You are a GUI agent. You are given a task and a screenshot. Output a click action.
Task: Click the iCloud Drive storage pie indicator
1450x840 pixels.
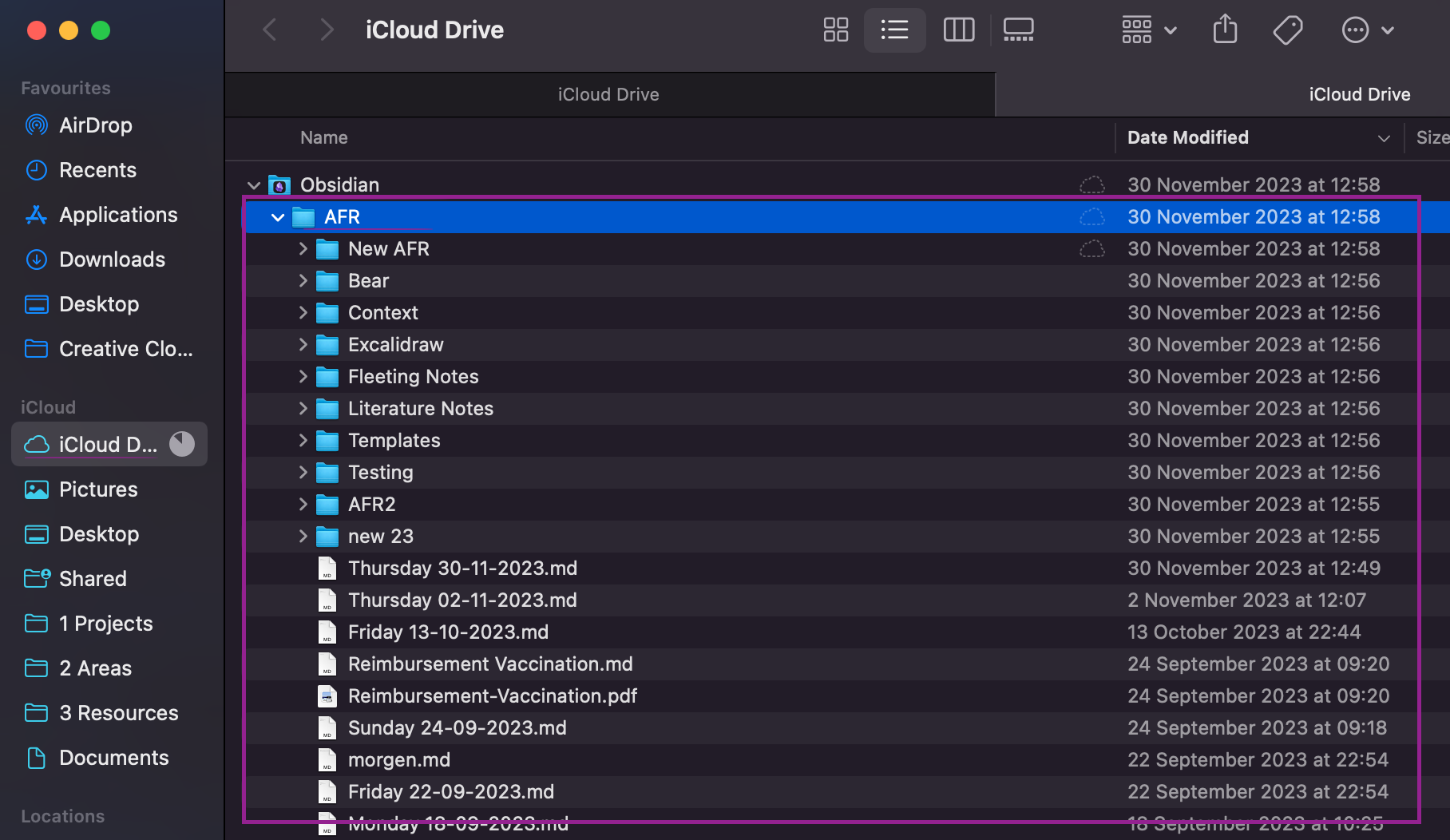click(x=182, y=444)
